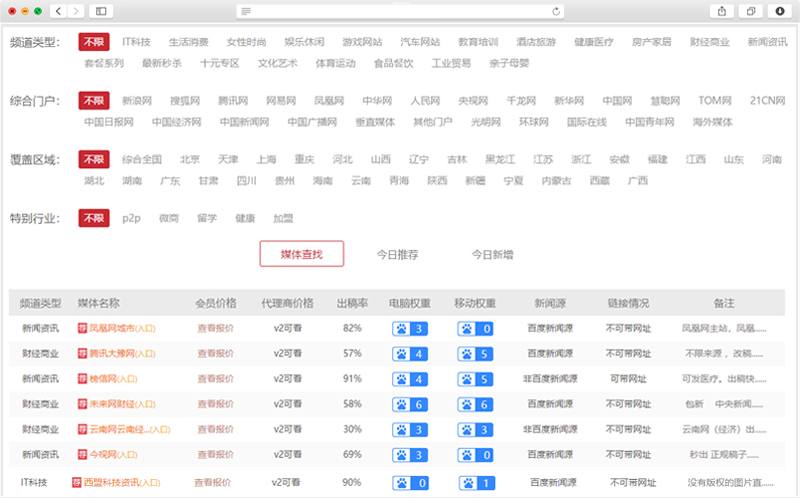Toggle the Safari sidebar icon

coord(101,11)
